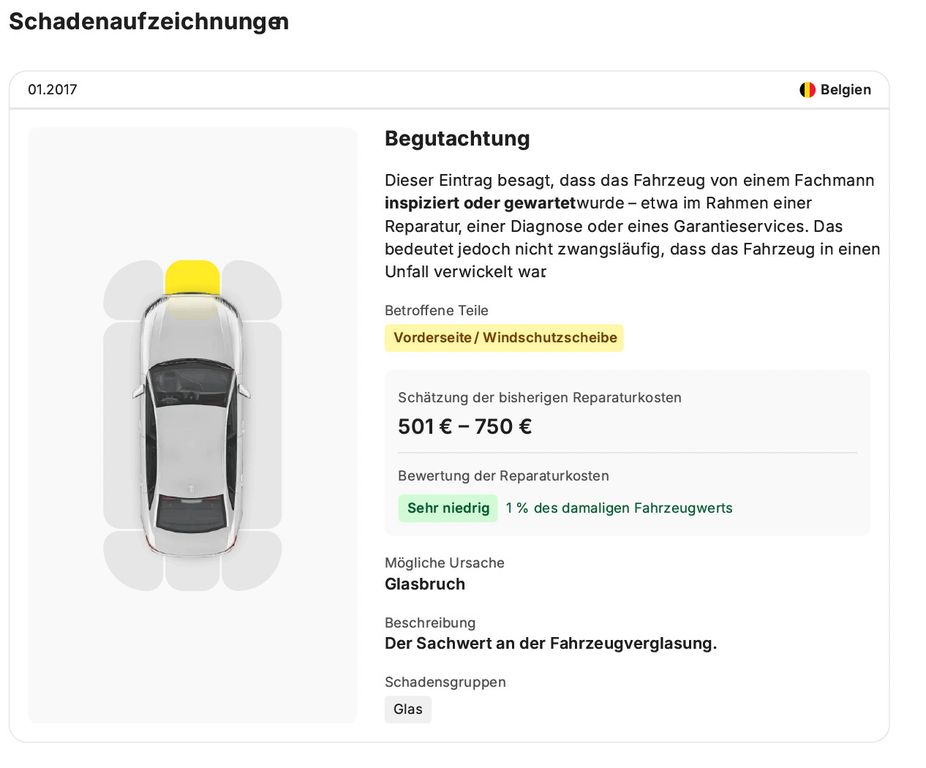
Task: Click the Begutachtung heading
Action: pyautogui.click(x=457, y=139)
